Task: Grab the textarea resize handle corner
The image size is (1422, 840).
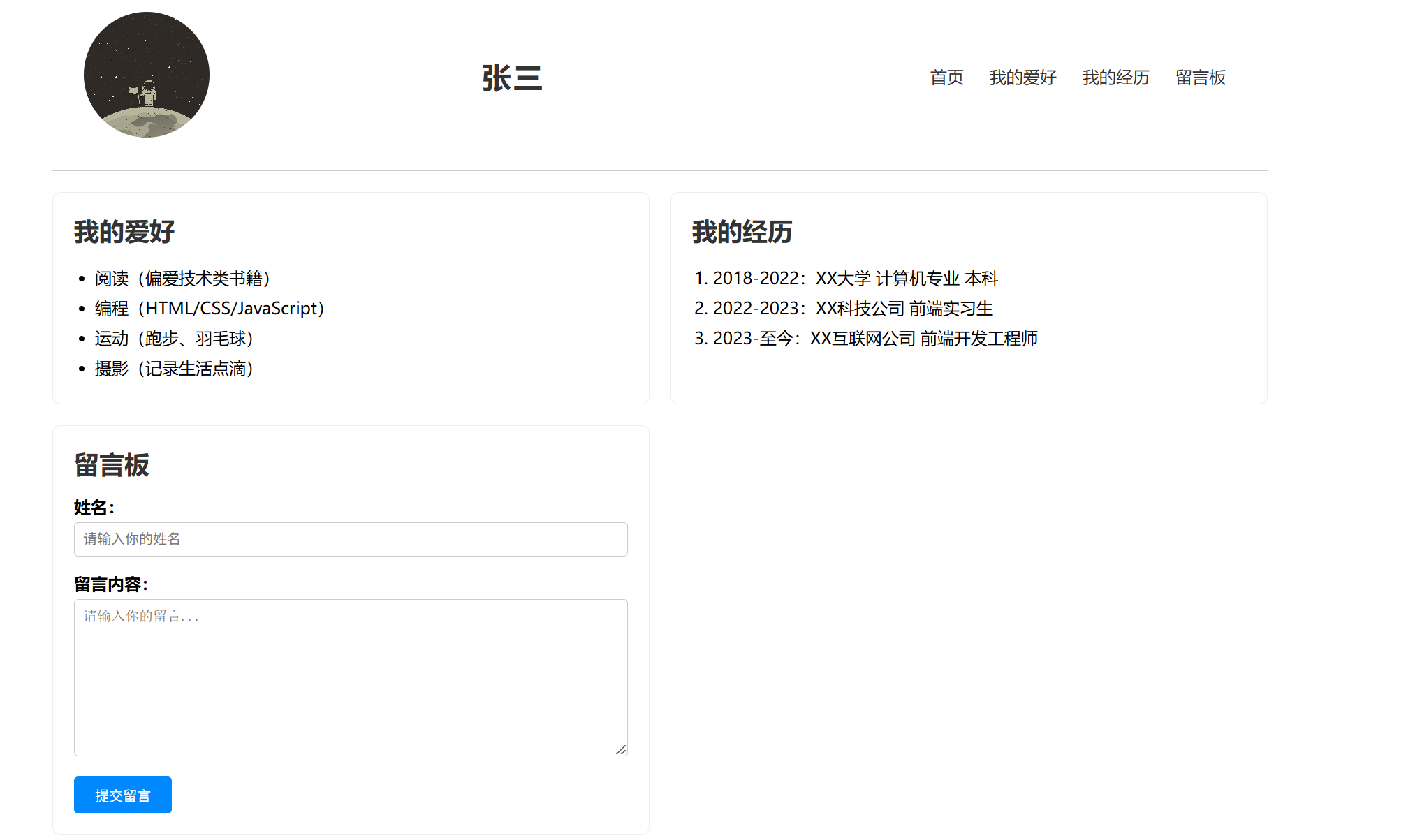Action: pyautogui.click(x=621, y=749)
